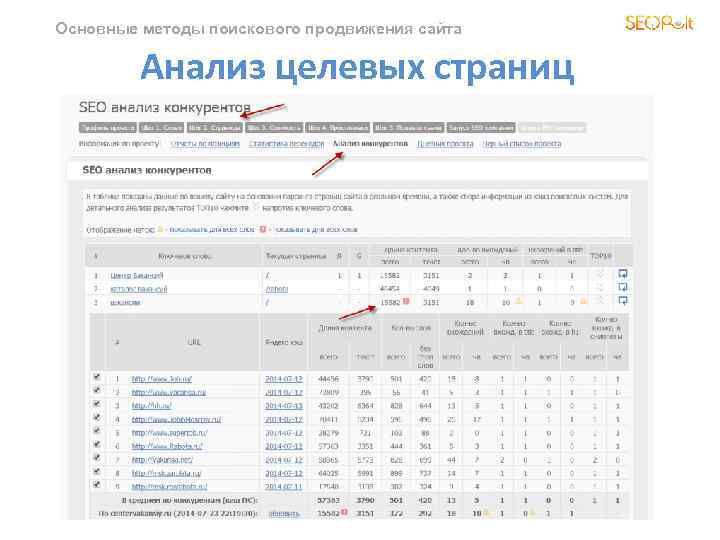Open the Шаг 3 step tab
The image size is (720, 540).
[x=274, y=128]
